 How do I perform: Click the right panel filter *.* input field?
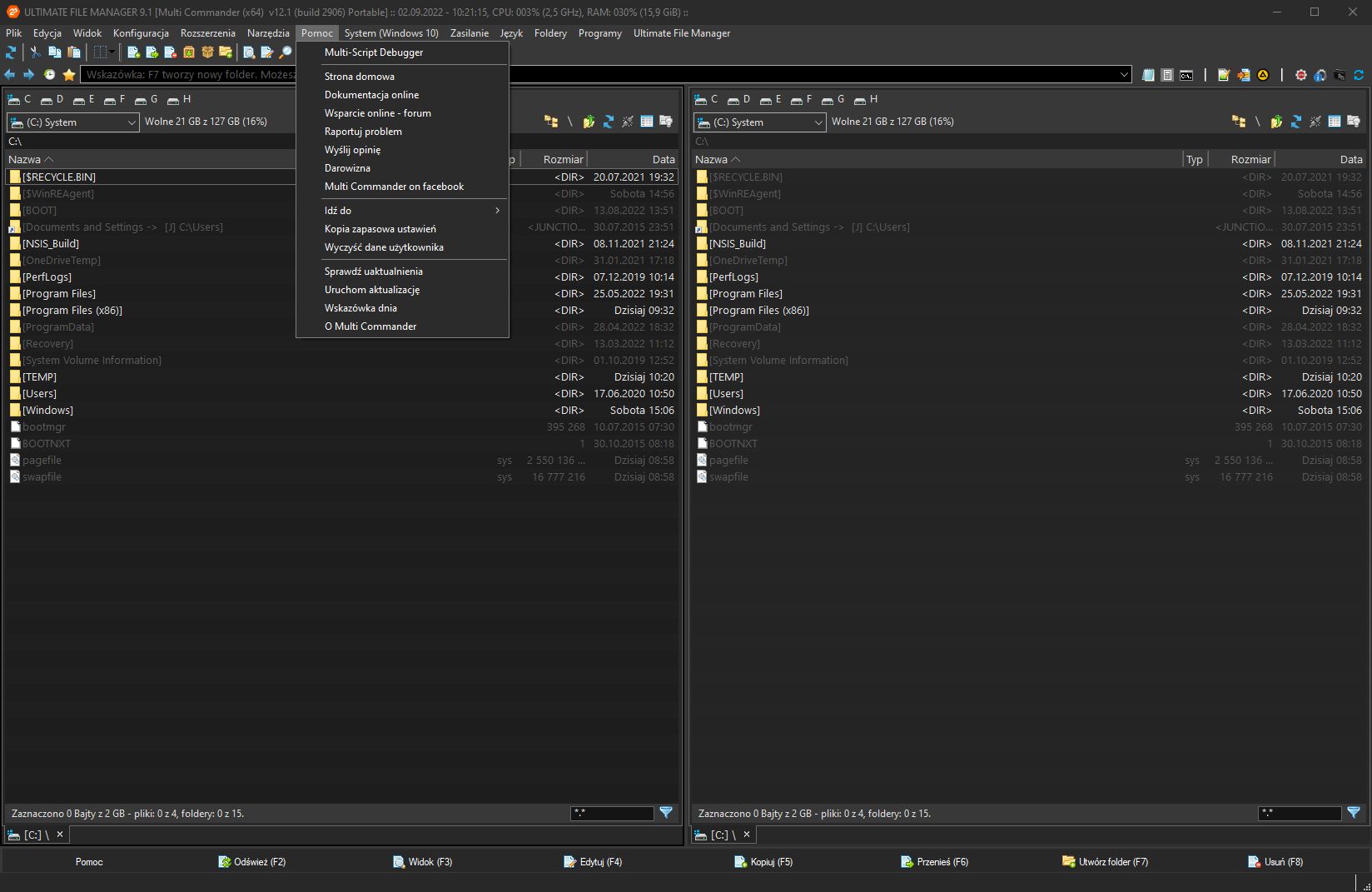click(x=1300, y=813)
